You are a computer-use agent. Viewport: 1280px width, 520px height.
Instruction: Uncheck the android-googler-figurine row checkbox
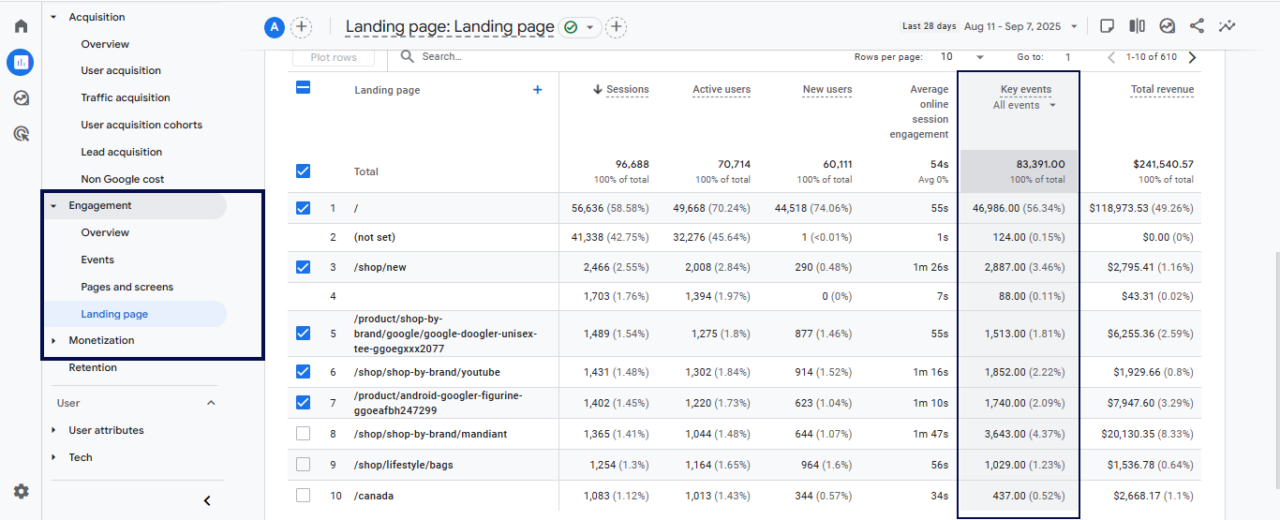point(303,403)
